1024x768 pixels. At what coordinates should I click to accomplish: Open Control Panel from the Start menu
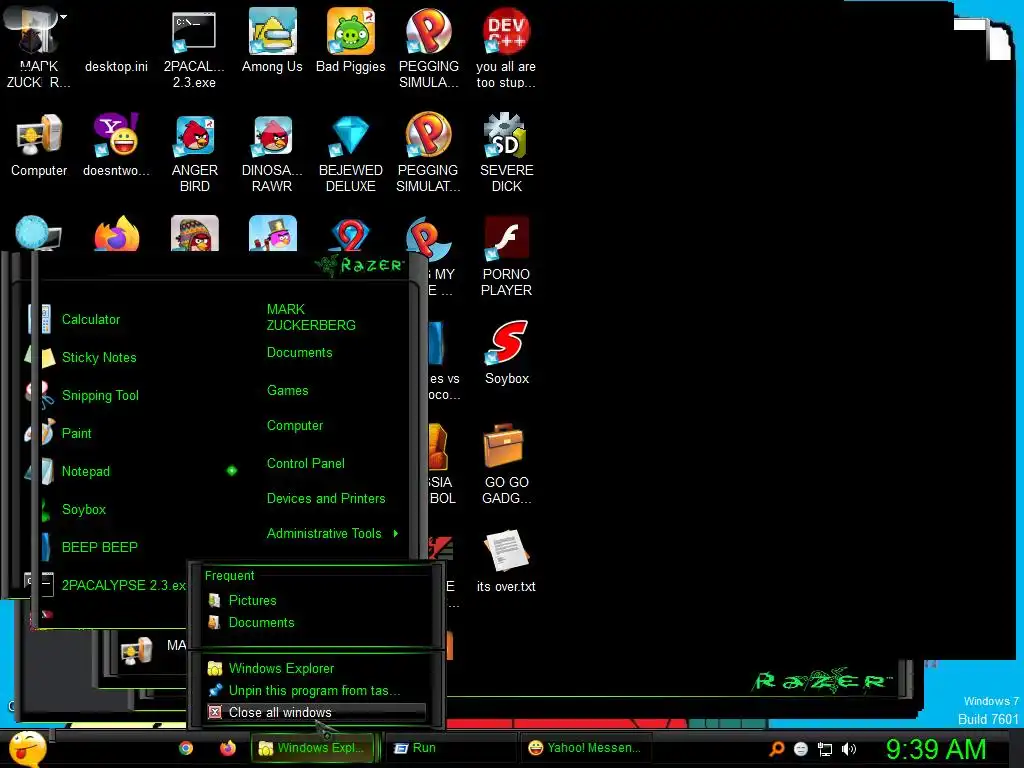[306, 463]
